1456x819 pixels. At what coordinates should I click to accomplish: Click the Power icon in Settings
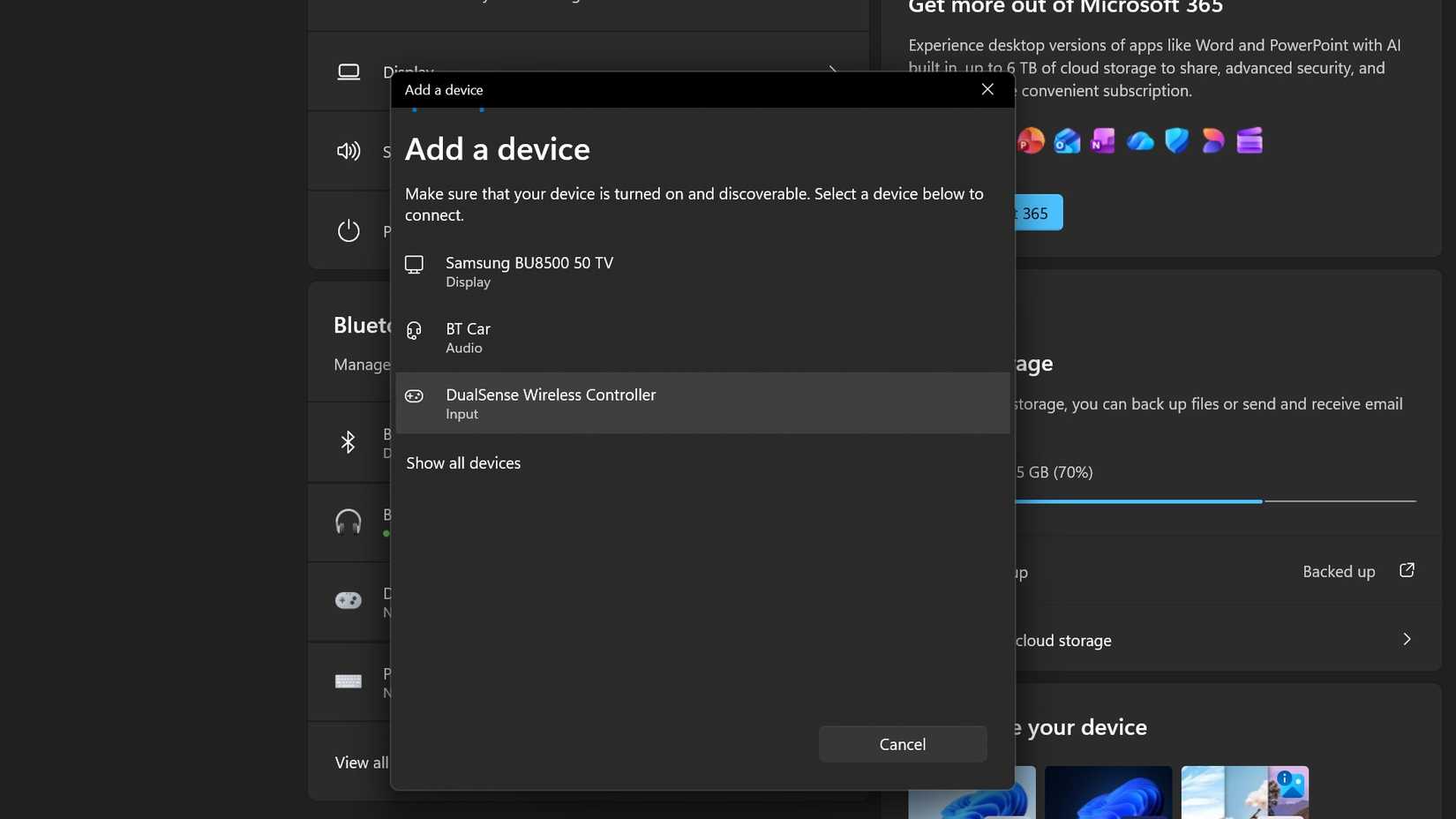point(349,230)
